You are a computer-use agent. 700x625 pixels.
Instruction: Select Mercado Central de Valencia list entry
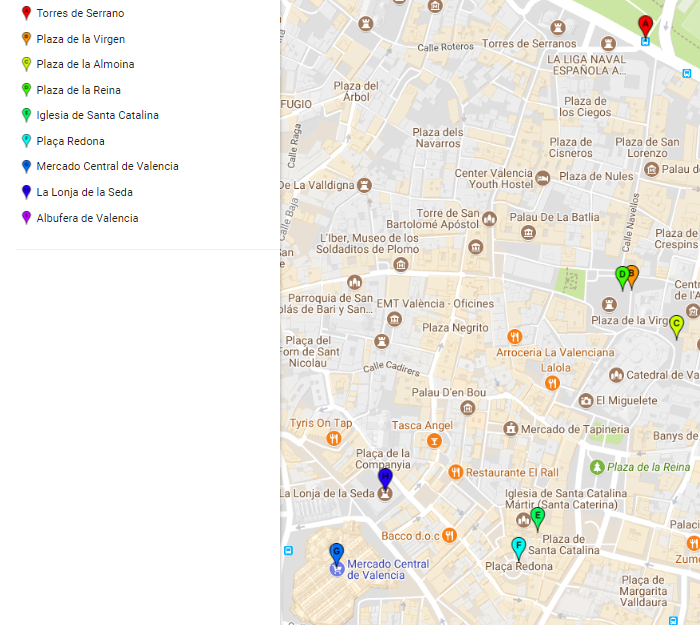point(107,166)
